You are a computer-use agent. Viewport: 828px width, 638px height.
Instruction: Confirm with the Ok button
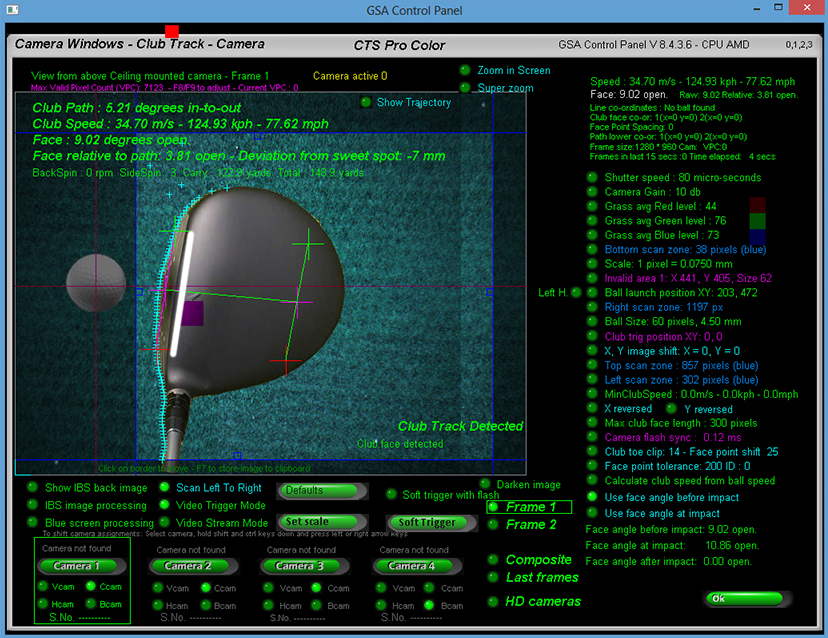(x=748, y=598)
